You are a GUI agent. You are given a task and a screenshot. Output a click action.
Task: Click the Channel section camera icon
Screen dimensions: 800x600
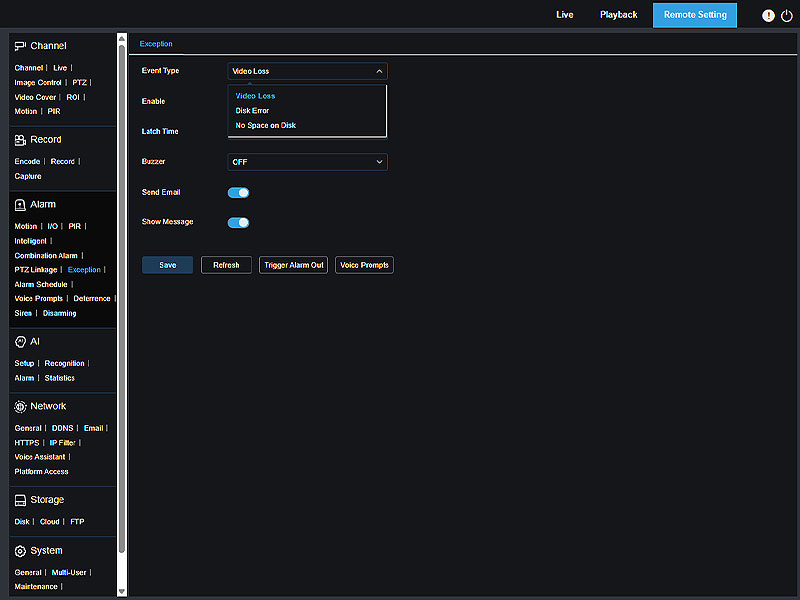[x=20, y=46]
